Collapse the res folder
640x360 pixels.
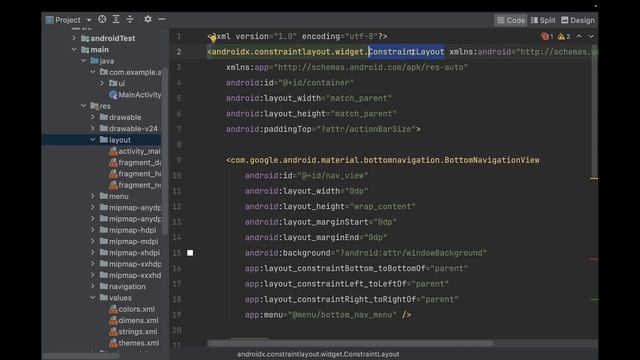pos(83,106)
